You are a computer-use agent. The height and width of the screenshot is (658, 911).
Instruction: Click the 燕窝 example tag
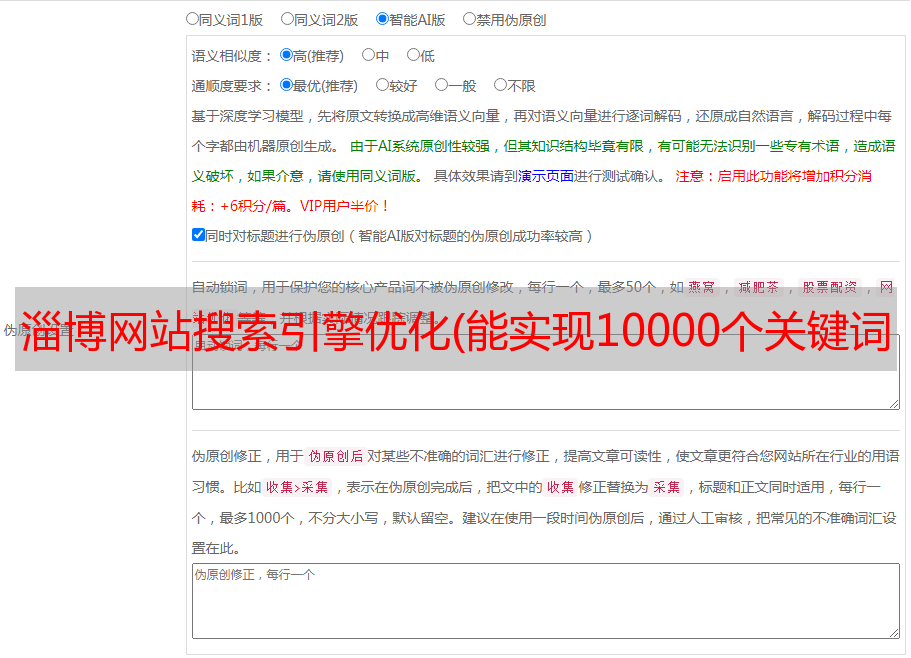(x=701, y=287)
